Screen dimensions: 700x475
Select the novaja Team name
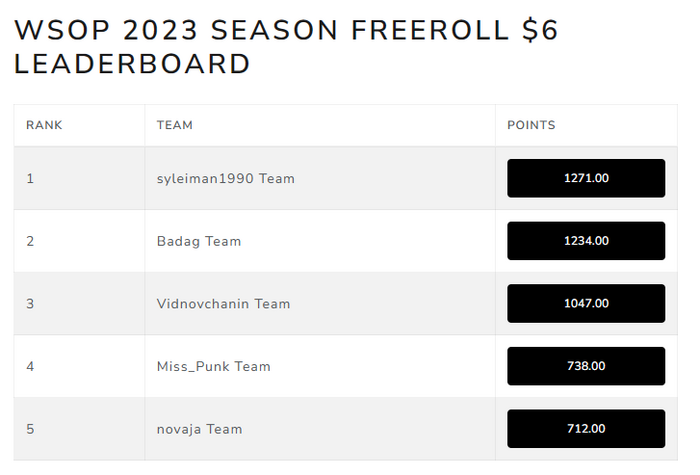click(199, 429)
